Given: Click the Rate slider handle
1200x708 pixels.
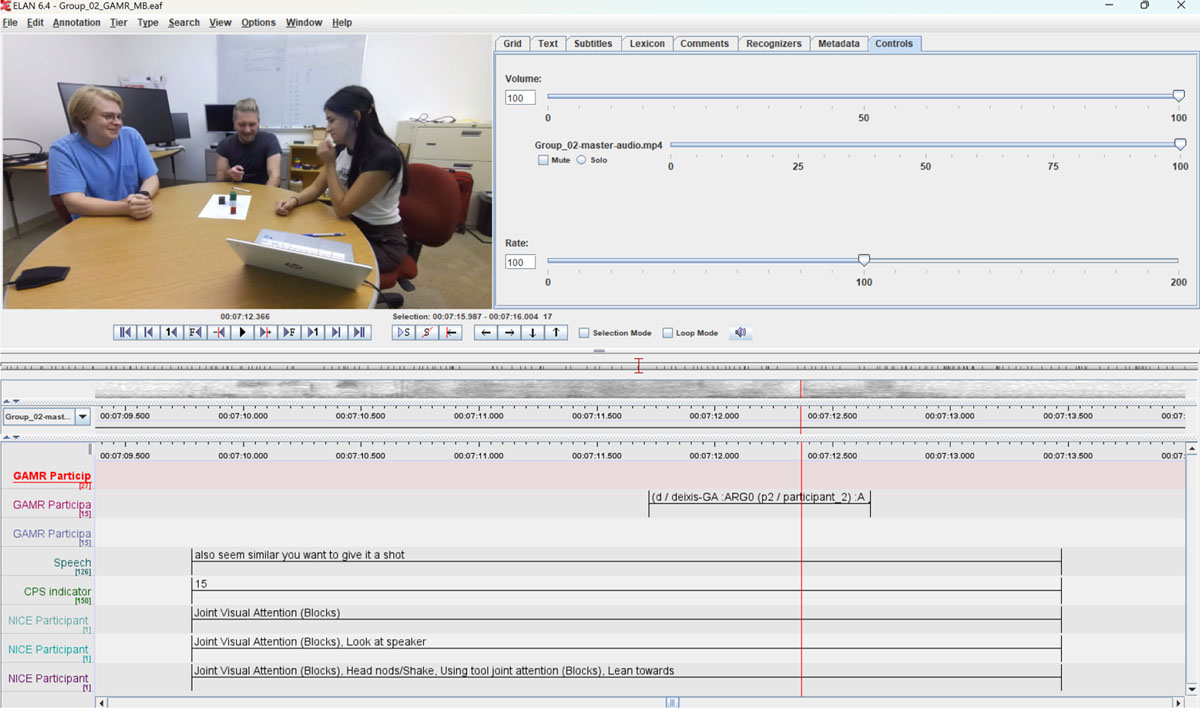Looking at the screenshot, I should pyautogui.click(x=864, y=260).
